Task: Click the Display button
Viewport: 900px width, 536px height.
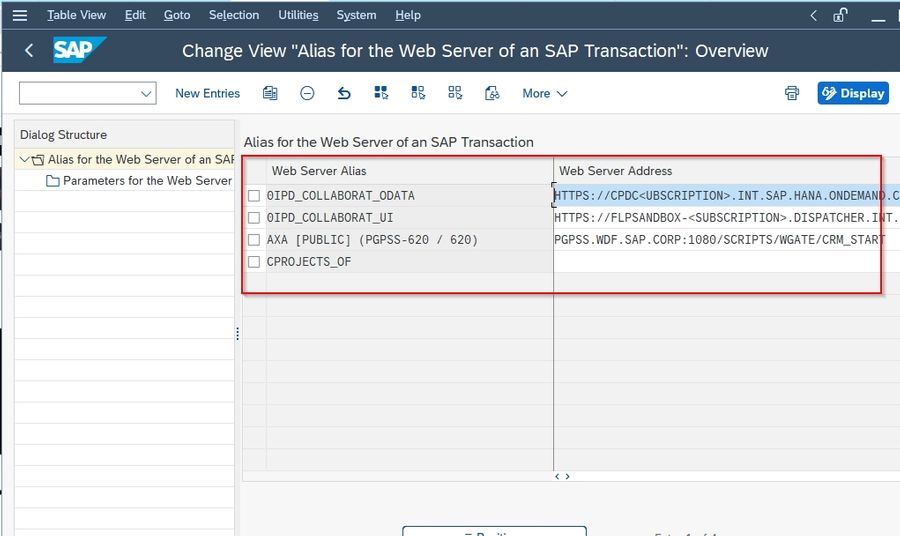Action: pos(853,93)
